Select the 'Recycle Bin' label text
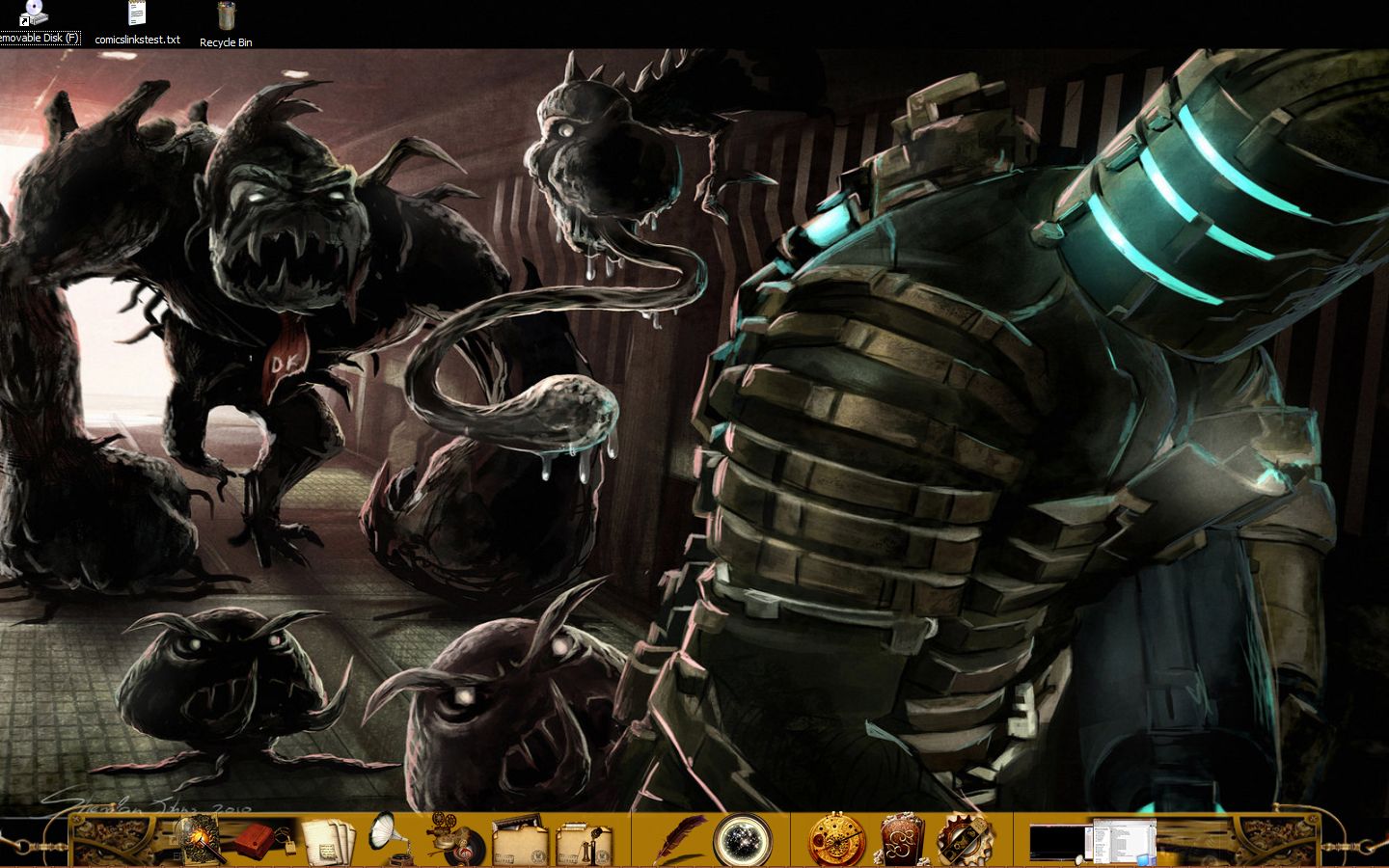Screen dimensions: 1389x868 click(226, 42)
